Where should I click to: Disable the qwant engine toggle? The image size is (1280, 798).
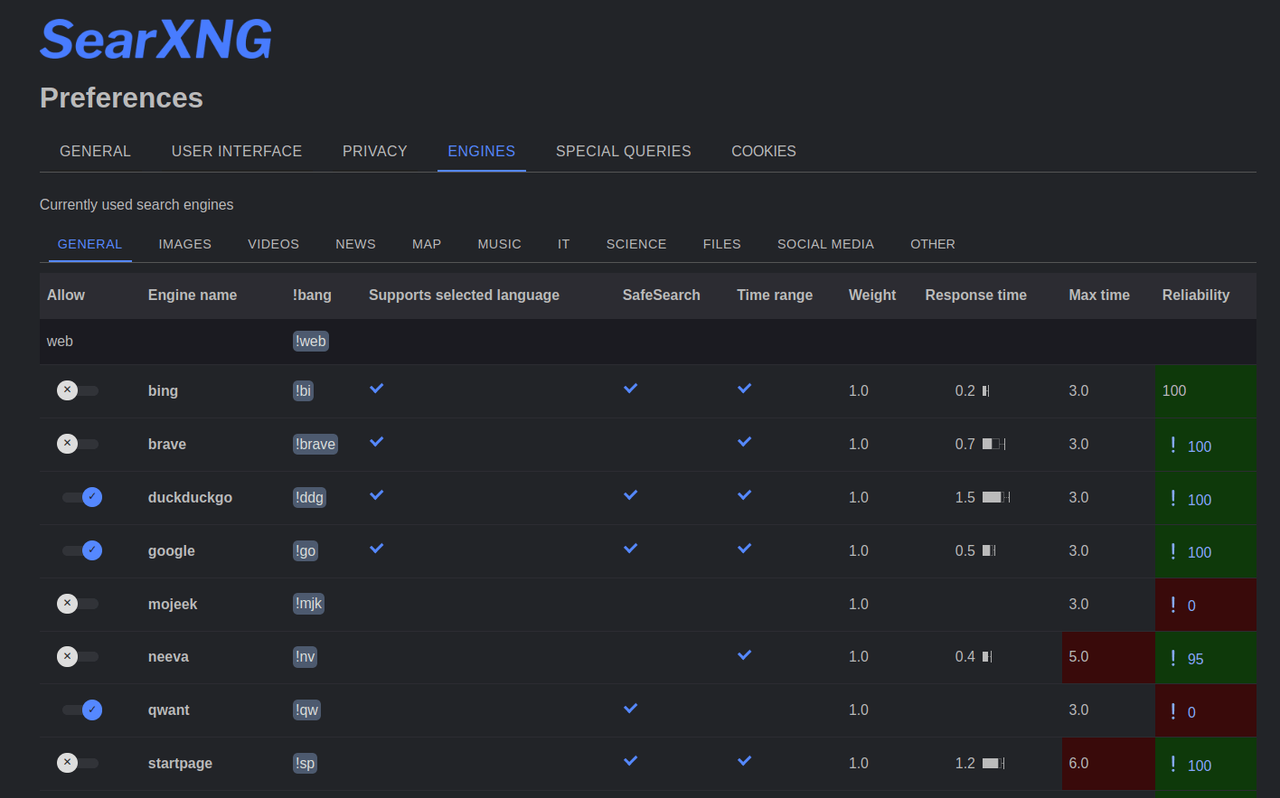81,710
